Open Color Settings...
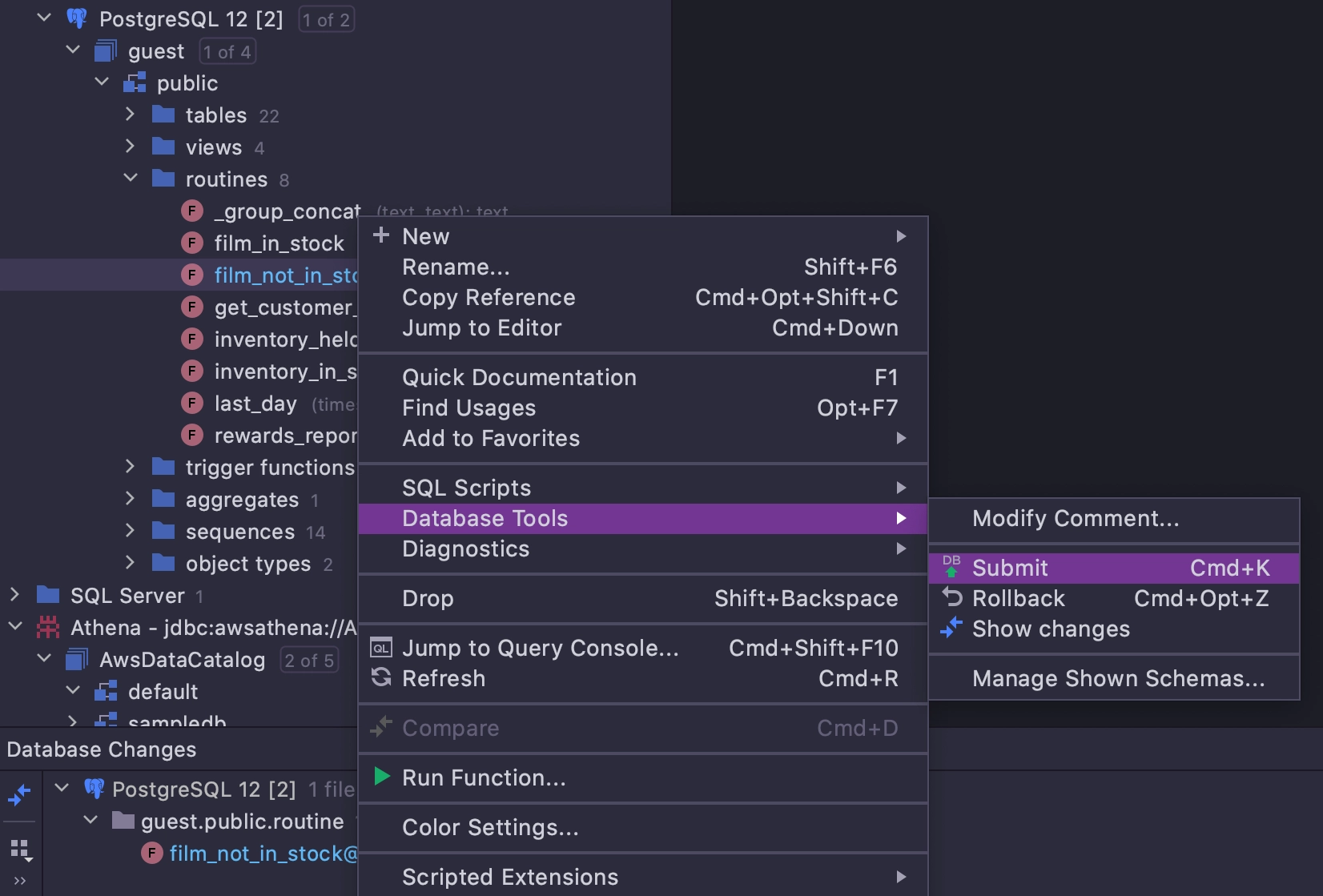Screen dimensions: 1323x896 643,827
